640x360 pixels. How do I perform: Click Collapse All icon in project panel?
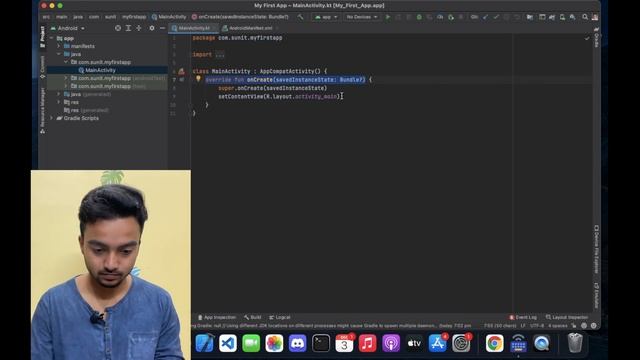[139, 28]
